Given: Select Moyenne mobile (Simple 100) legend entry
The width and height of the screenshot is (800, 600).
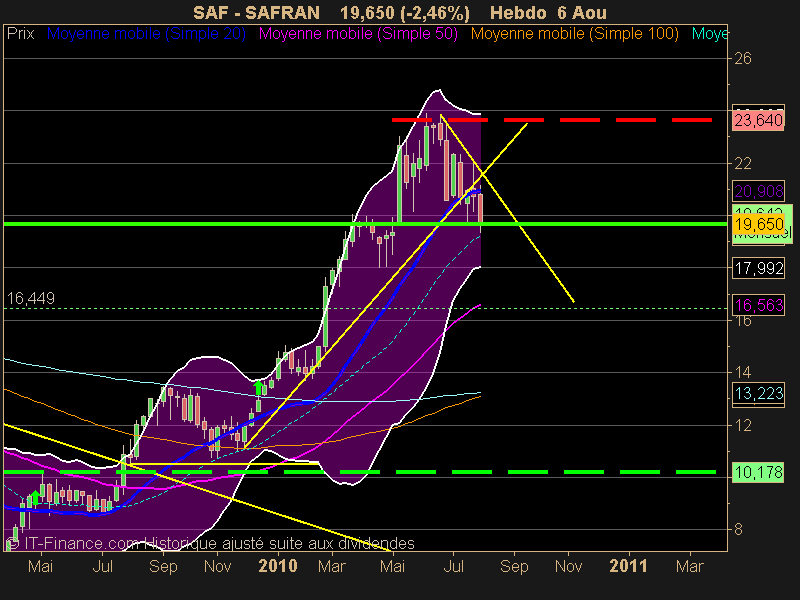Looking at the screenshot, I should tap(574, 34).
